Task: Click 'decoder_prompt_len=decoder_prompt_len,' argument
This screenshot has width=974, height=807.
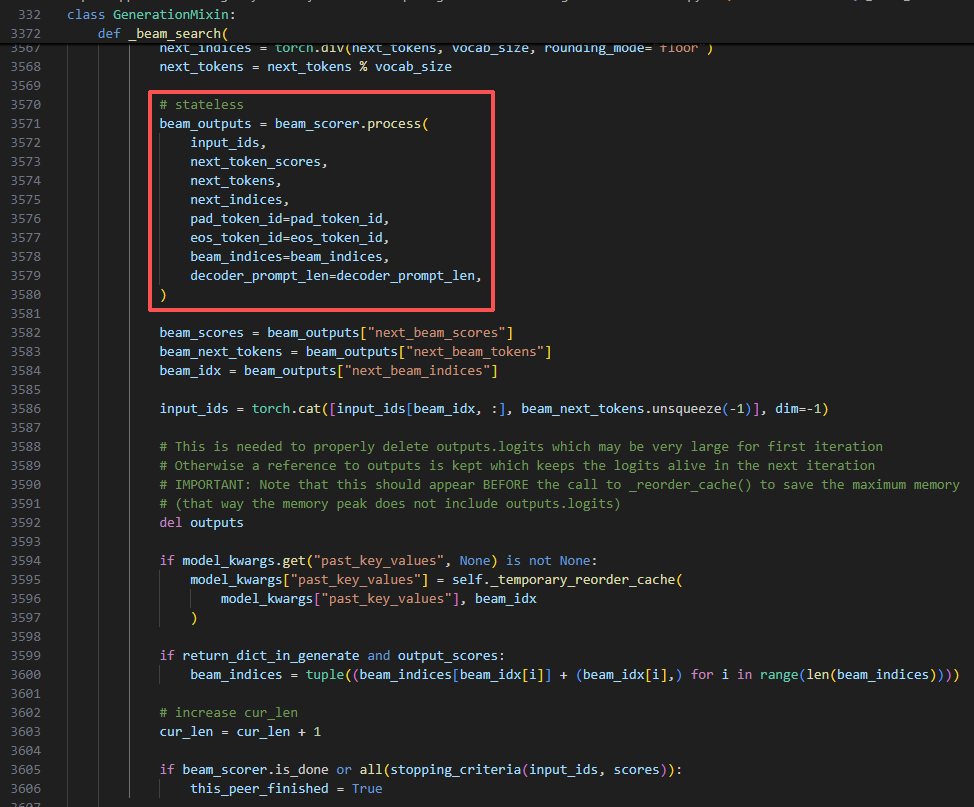Action: coord(336,276)
